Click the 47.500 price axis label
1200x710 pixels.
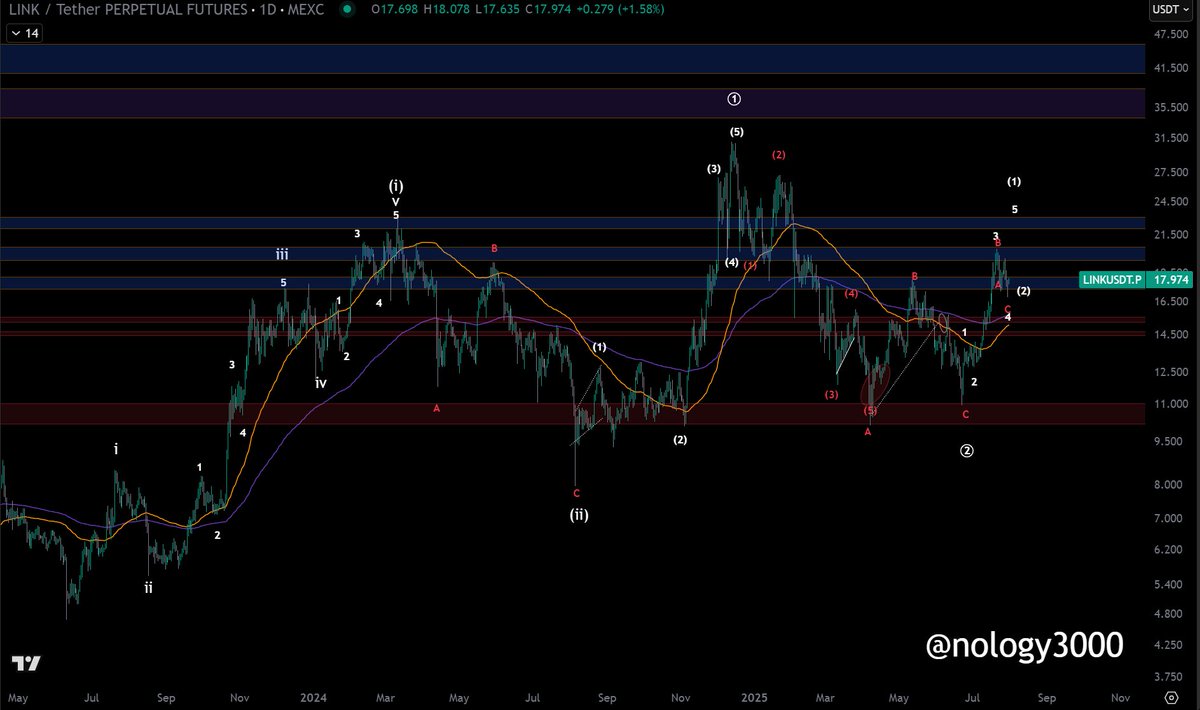[x=1170, y=35]
